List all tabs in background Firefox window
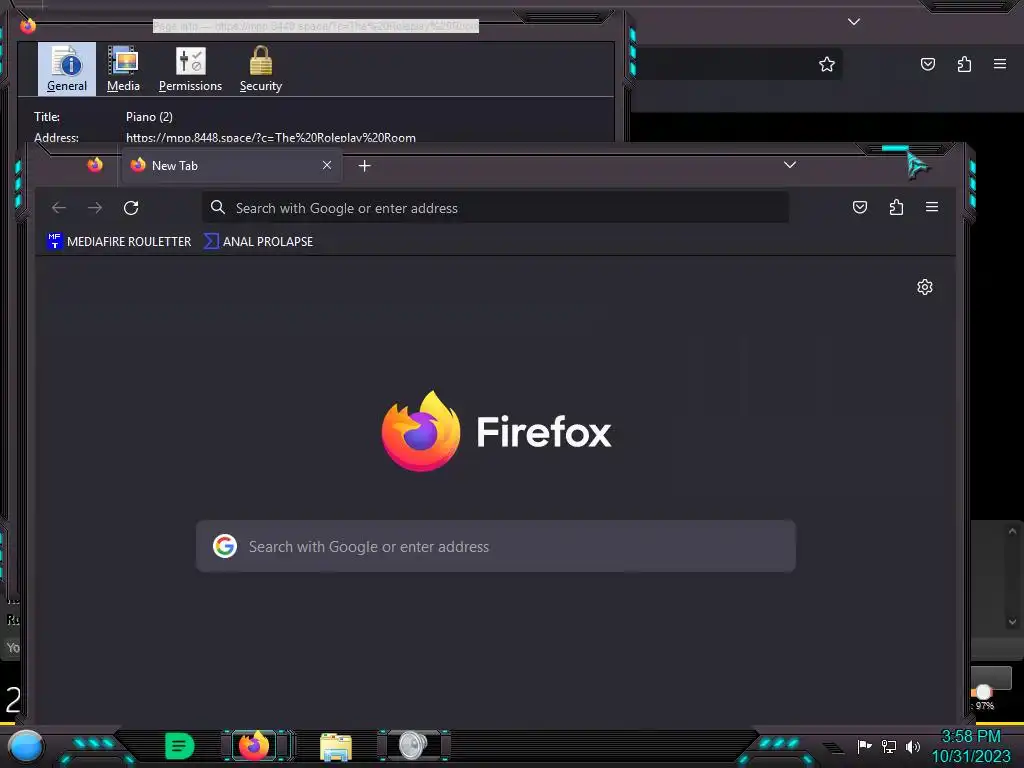This screenshot has width=1024, height=768. [854, 22]
